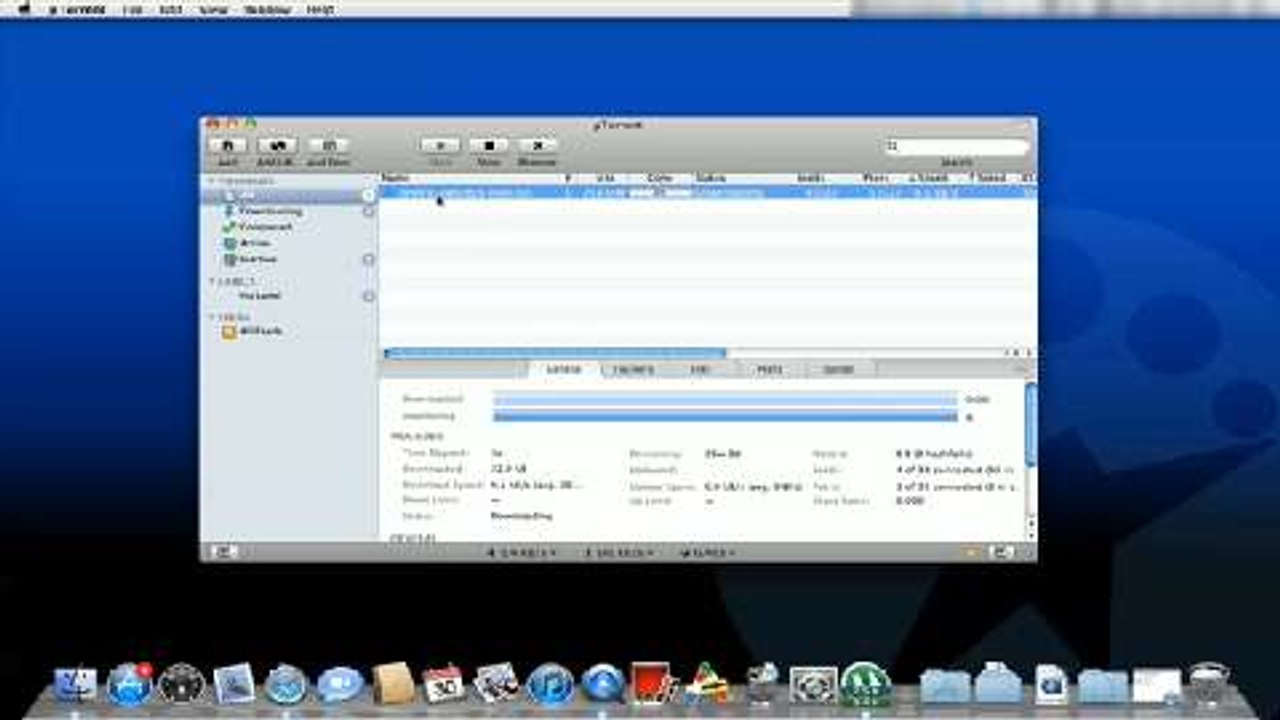Open iTunes from the dock
Image resolution: width=1280 pixels, height=720 pixels.
click(x=550, y=684)
